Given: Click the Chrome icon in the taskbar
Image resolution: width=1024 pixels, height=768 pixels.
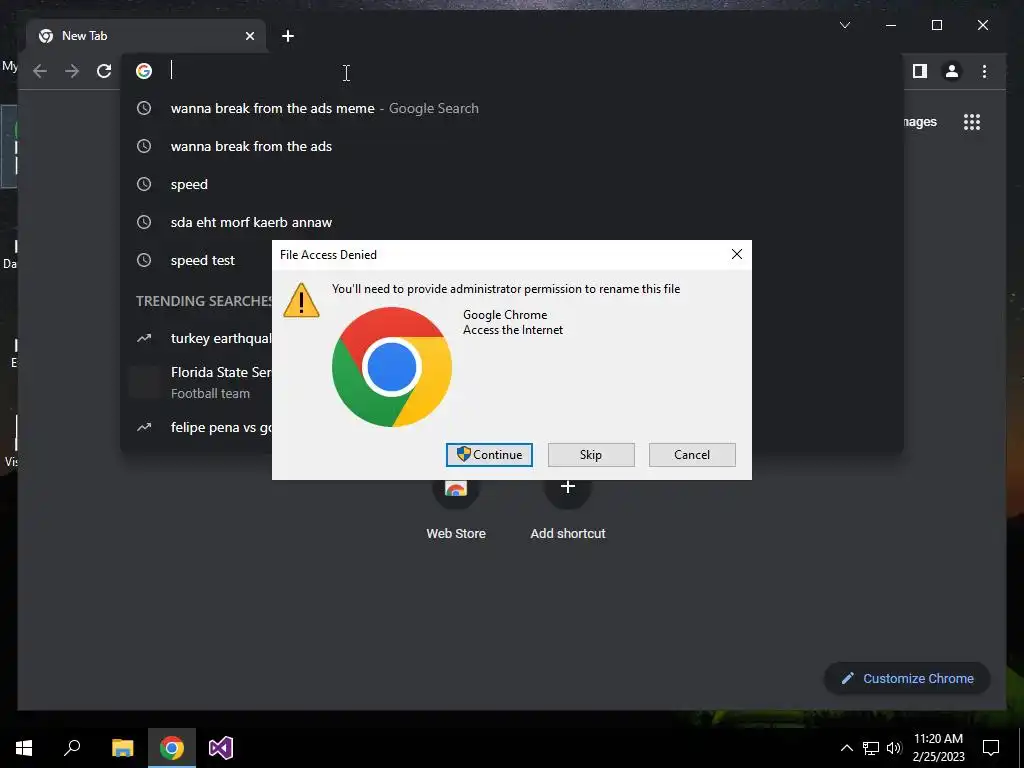Looking at the screenshot, I should pos(172,748).
